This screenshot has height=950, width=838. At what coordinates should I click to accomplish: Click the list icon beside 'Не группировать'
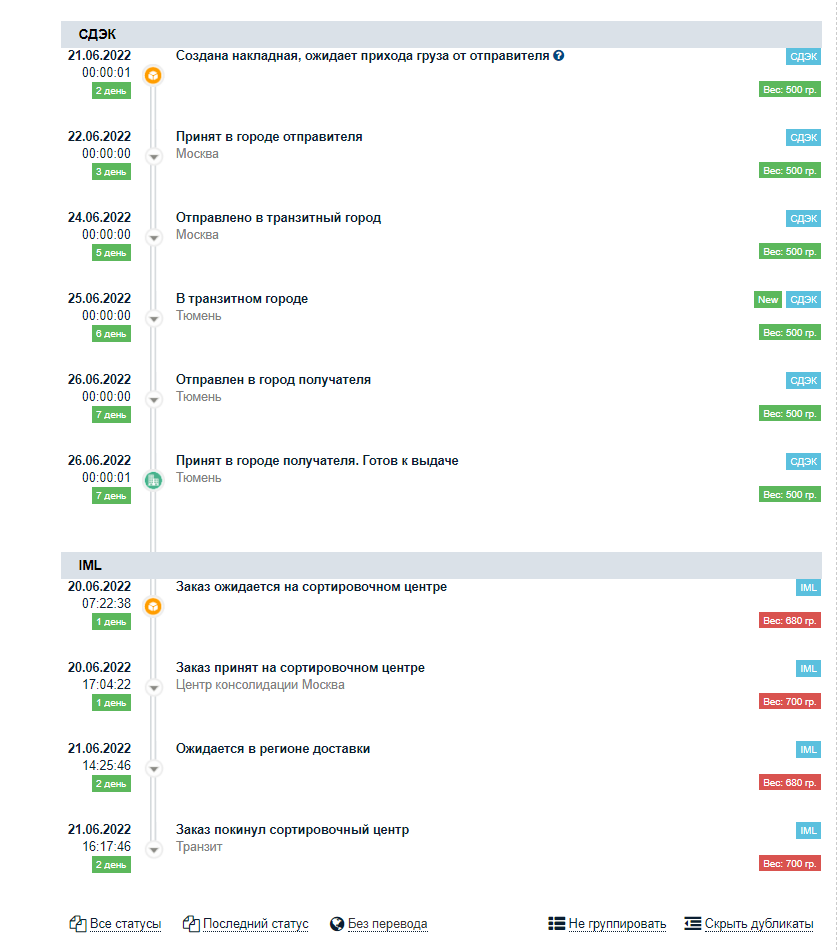tap(556, 923)
